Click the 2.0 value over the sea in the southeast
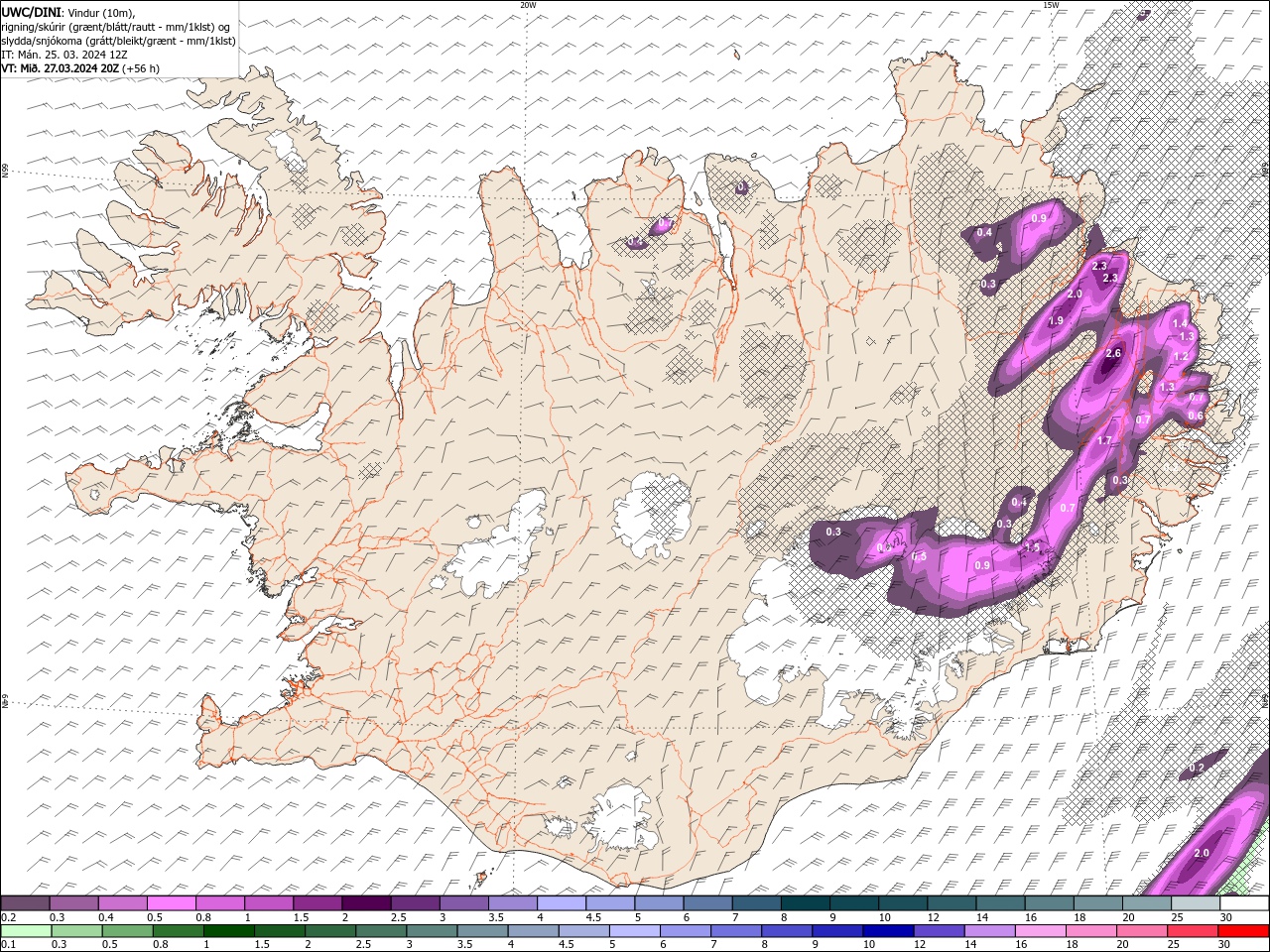This screenshot has height=952, width=1270. 1202,854
